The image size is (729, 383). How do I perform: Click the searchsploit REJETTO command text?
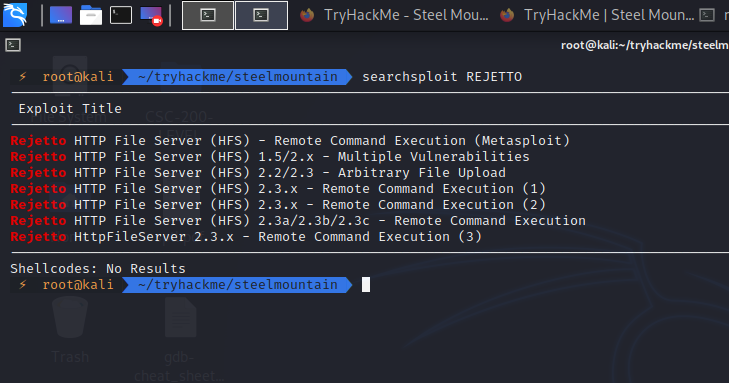[442, 77]
